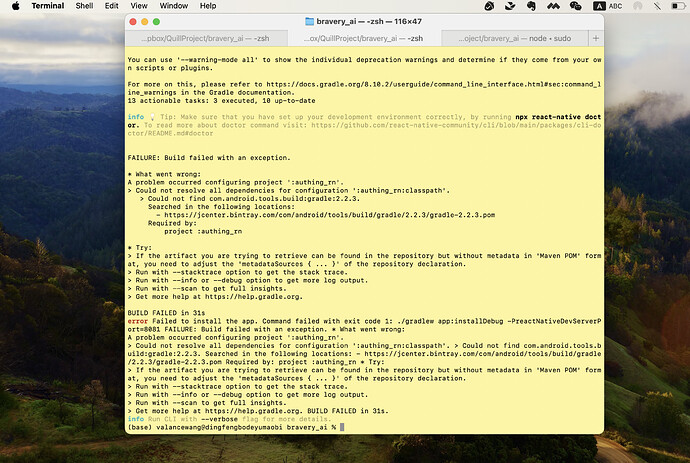Click the "BUILD FAILED in 31s" line

[166, 313]
